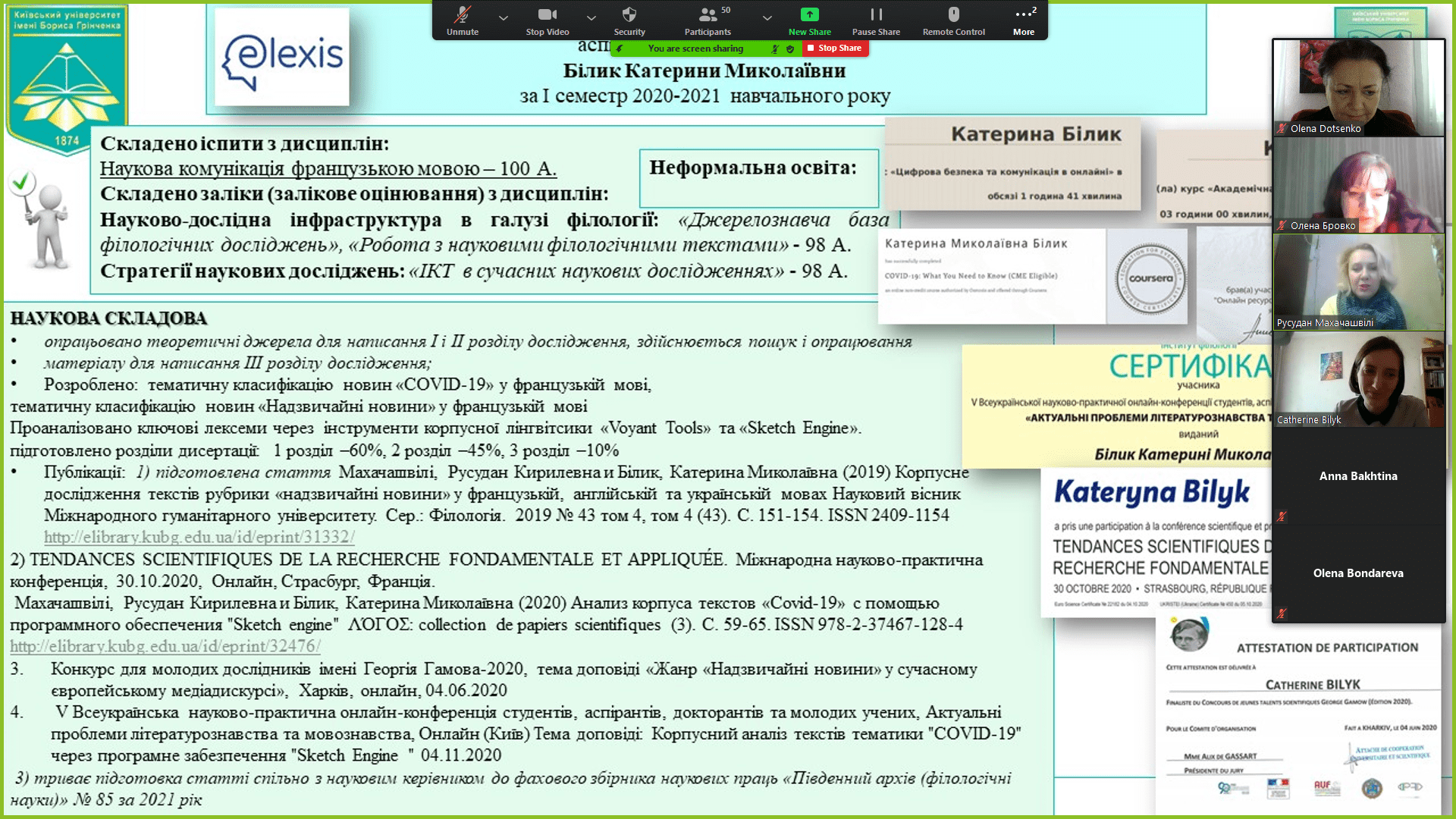Image resolution: width=1456 pixels, height=819 pixels.
Task: Click the red Stop Share button
Action: click(835, 48)
